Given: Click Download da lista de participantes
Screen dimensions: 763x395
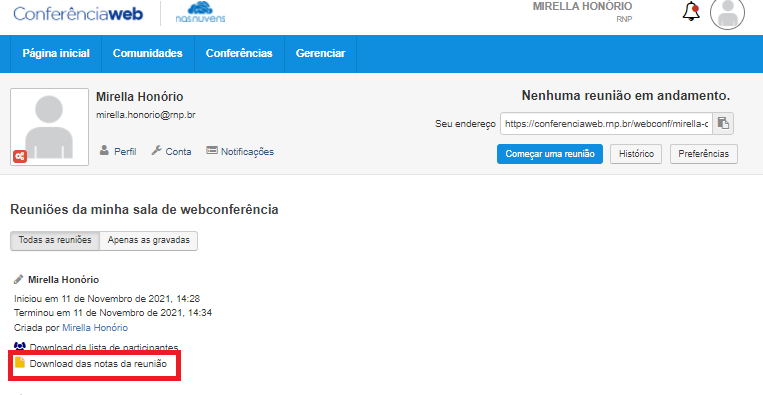Looking at the screenshot, I should pos(104,347).
